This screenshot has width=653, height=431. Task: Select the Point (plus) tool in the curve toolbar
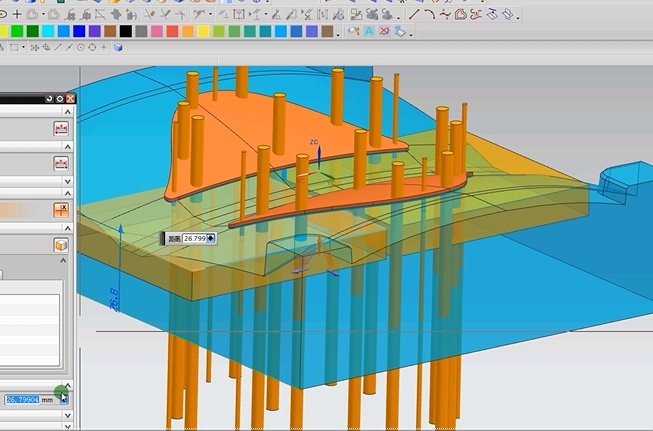[17, 15]
